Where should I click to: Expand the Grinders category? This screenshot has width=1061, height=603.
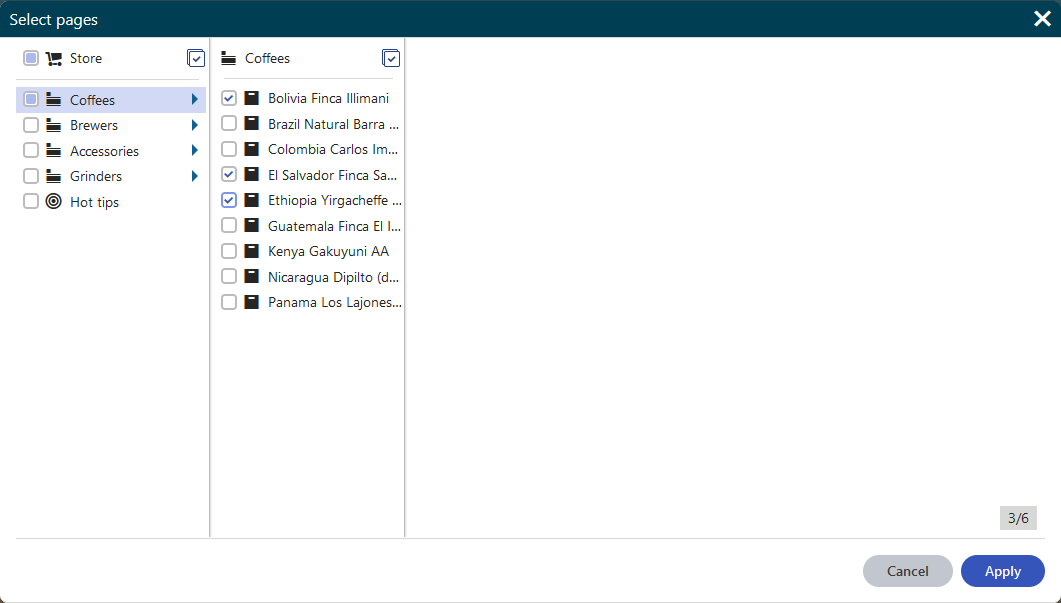[194, 176]
